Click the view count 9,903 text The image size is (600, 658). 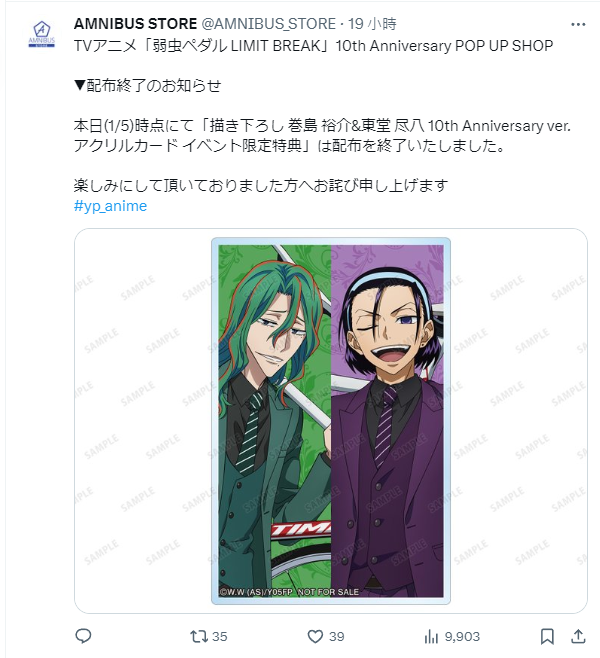coord(462,637)
